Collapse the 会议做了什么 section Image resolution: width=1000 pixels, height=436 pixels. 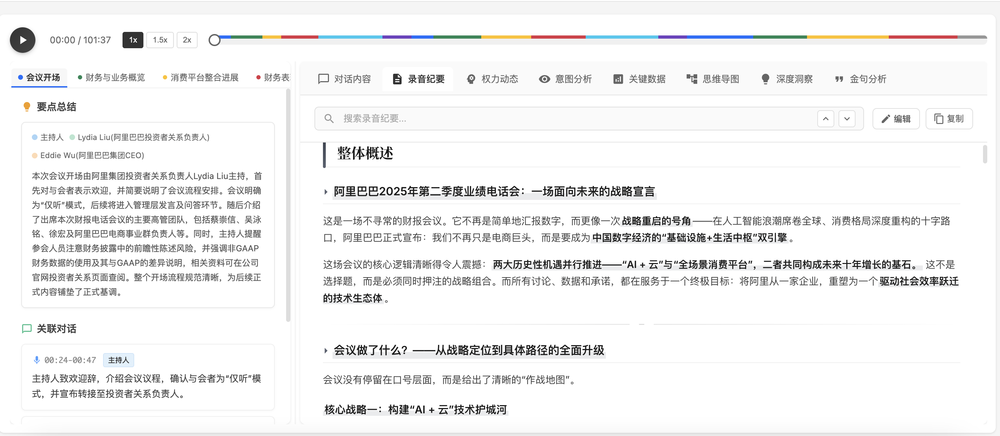(326, 351)
